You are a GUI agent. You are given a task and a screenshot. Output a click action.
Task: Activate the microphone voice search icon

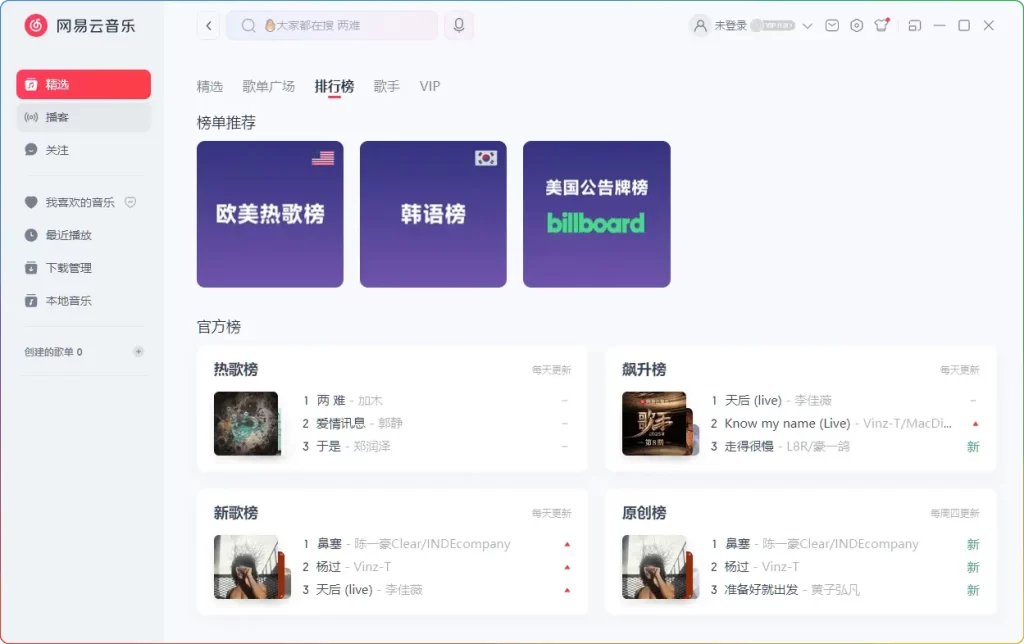[x=459, y=25]
